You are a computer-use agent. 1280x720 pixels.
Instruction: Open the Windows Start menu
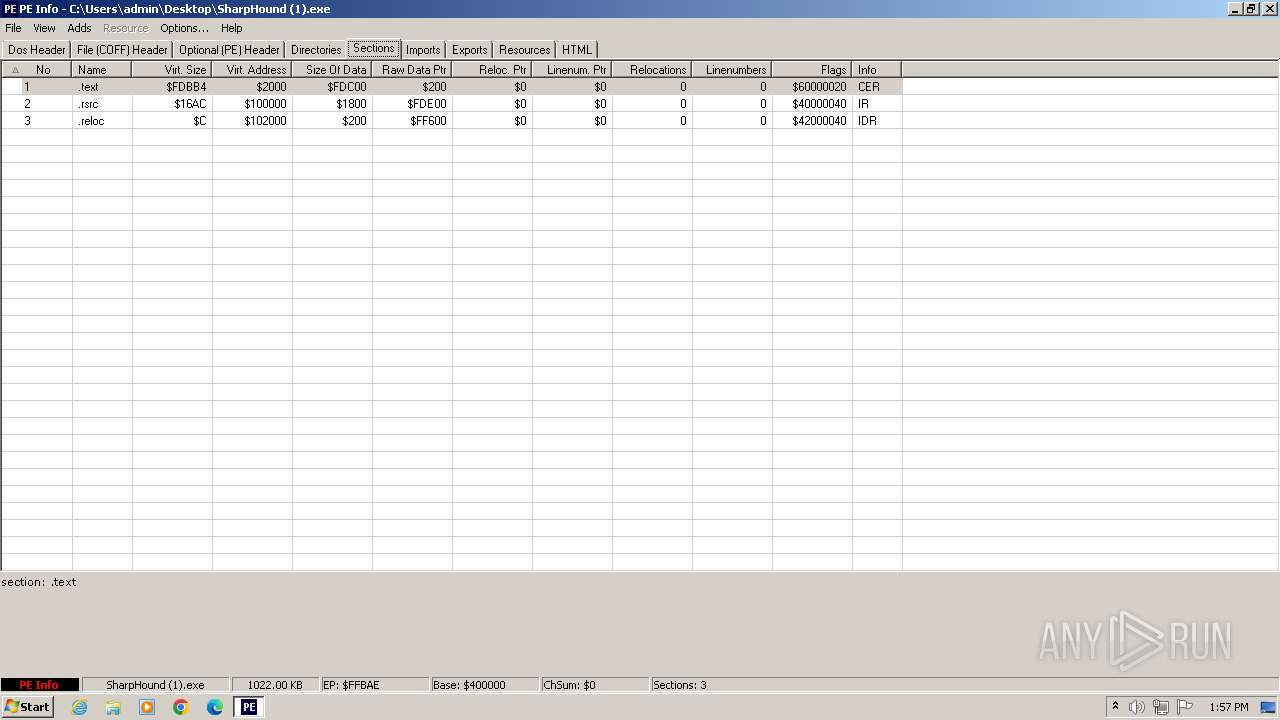pos(27,707)
